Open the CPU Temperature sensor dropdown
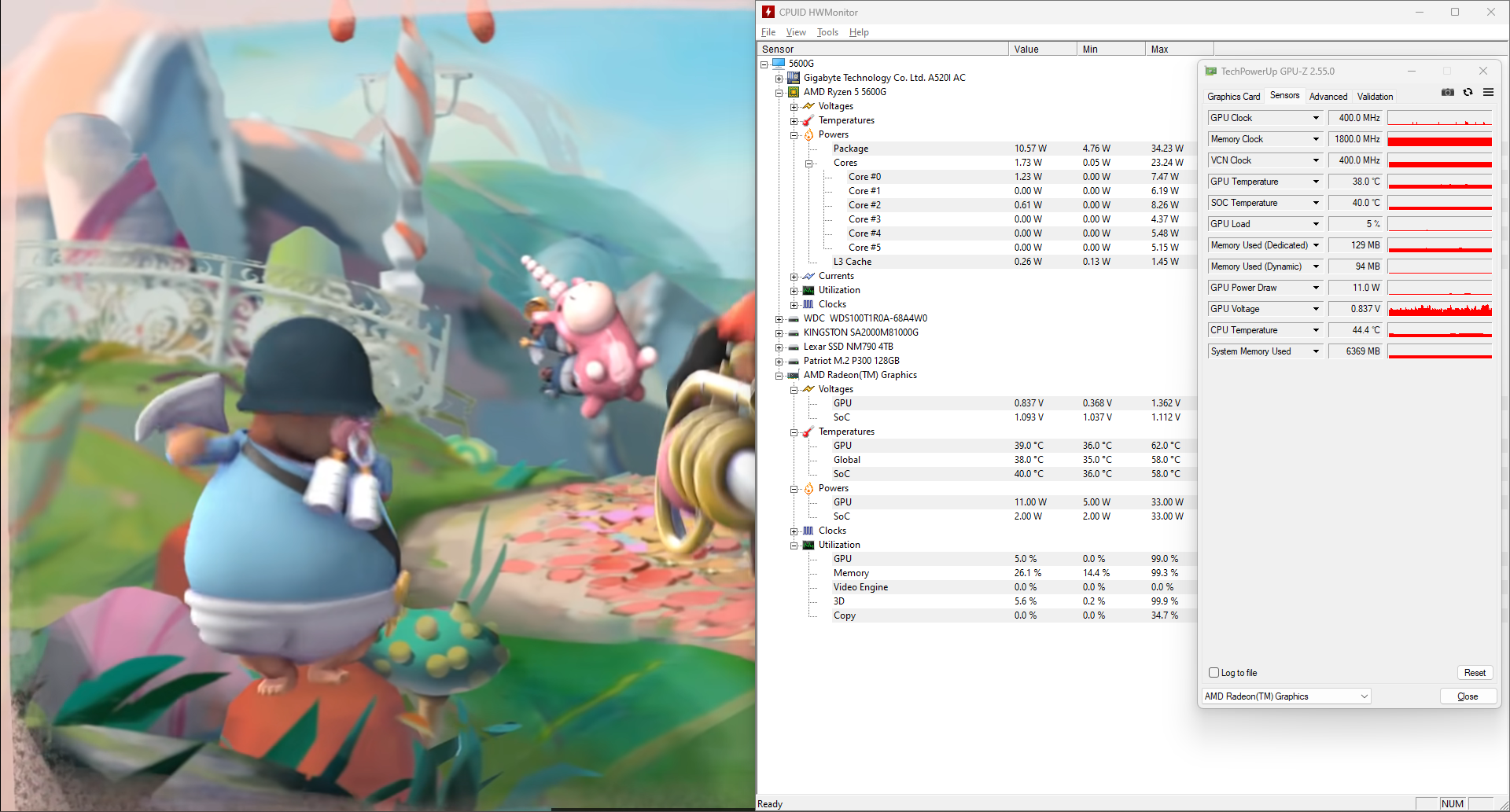 (1316, 330)
